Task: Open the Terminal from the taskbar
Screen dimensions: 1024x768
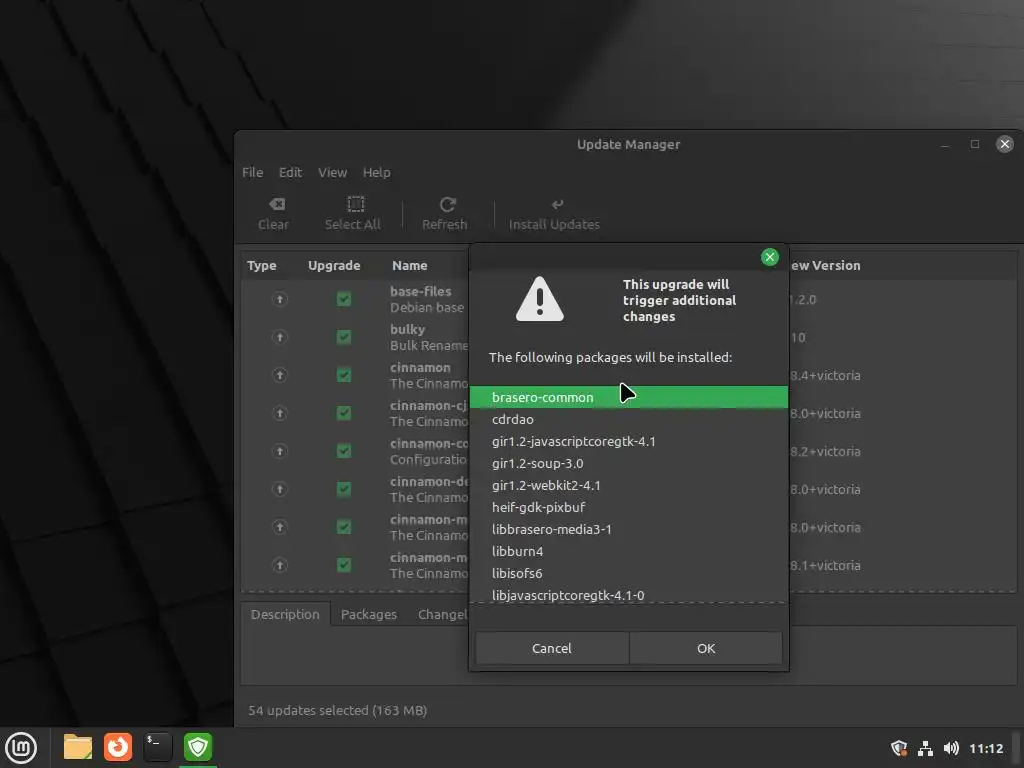Action: (158, 747)
